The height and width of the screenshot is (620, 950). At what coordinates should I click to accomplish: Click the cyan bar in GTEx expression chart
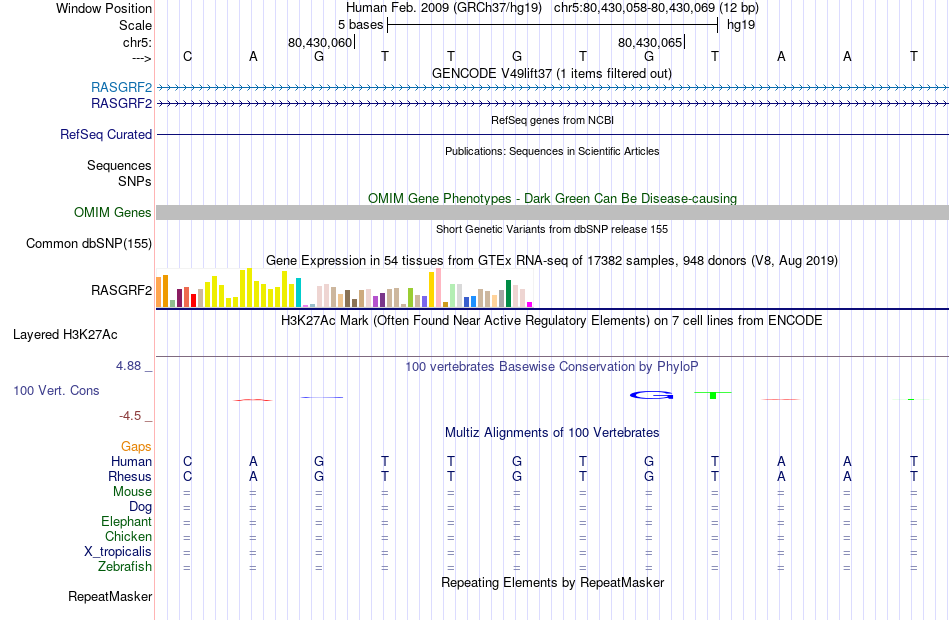click(298, 292)
